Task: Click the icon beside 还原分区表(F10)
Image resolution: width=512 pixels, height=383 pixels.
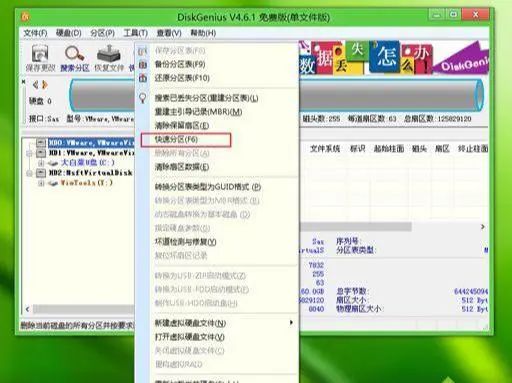Action: coord(143,78)
